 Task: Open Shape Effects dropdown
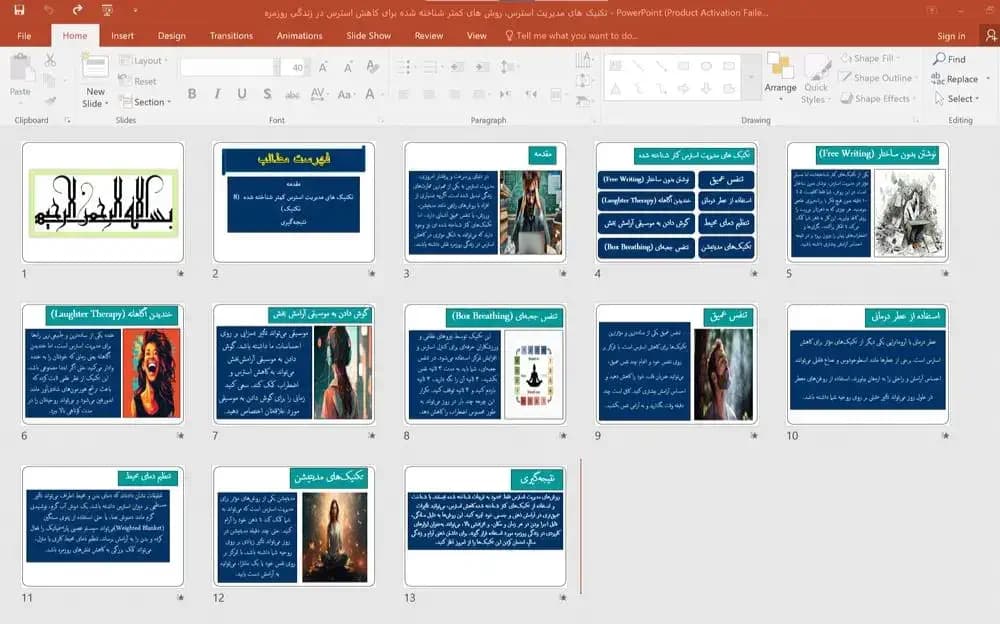[878, 98]
